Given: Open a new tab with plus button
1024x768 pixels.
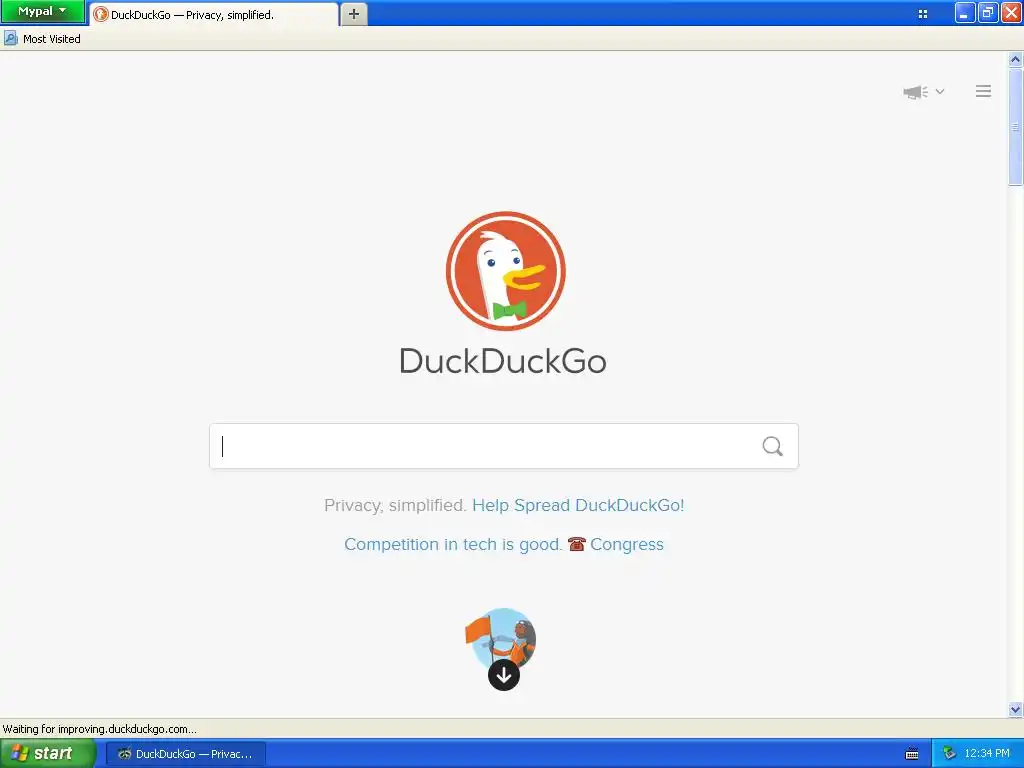Looking at the screenshot, I should (x=353, y=14).
